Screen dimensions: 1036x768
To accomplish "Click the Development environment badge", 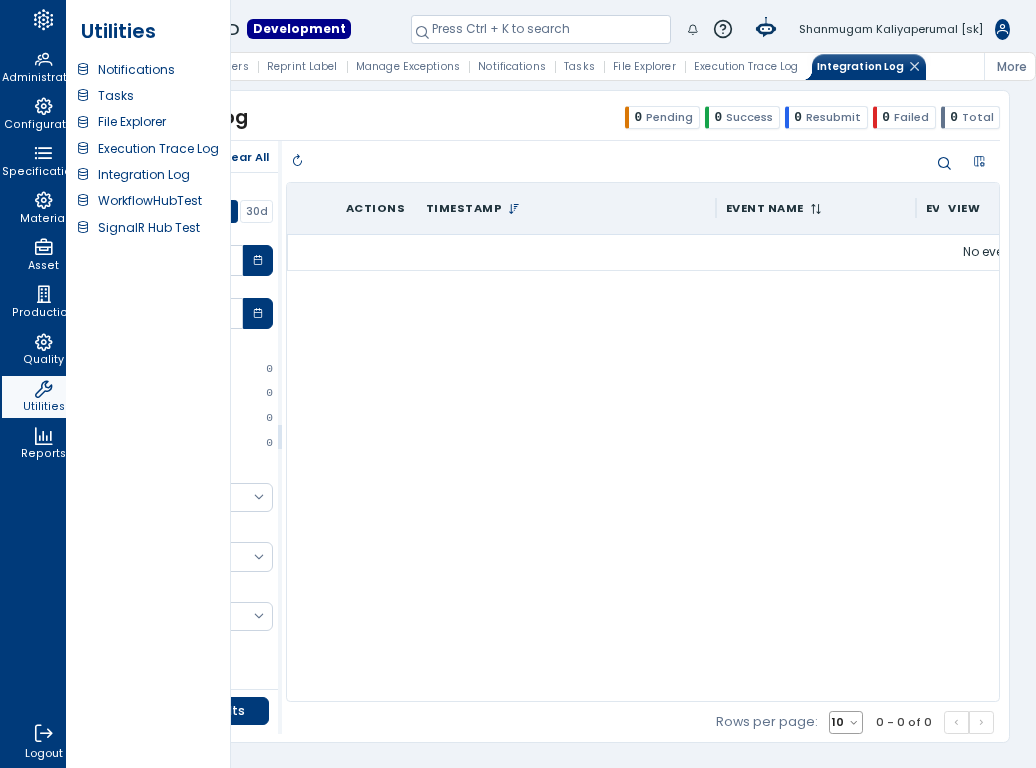I will (x=299, y=29).
